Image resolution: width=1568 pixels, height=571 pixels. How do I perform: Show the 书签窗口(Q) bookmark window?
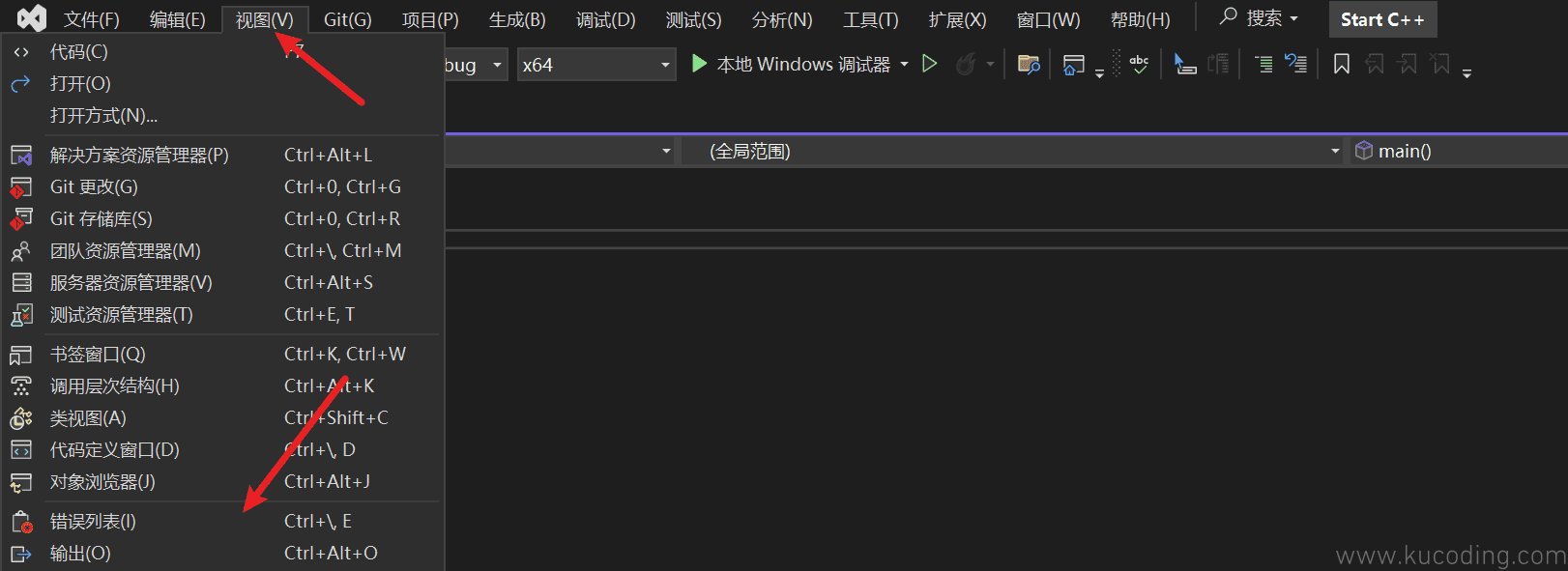(x=222, y=355)
